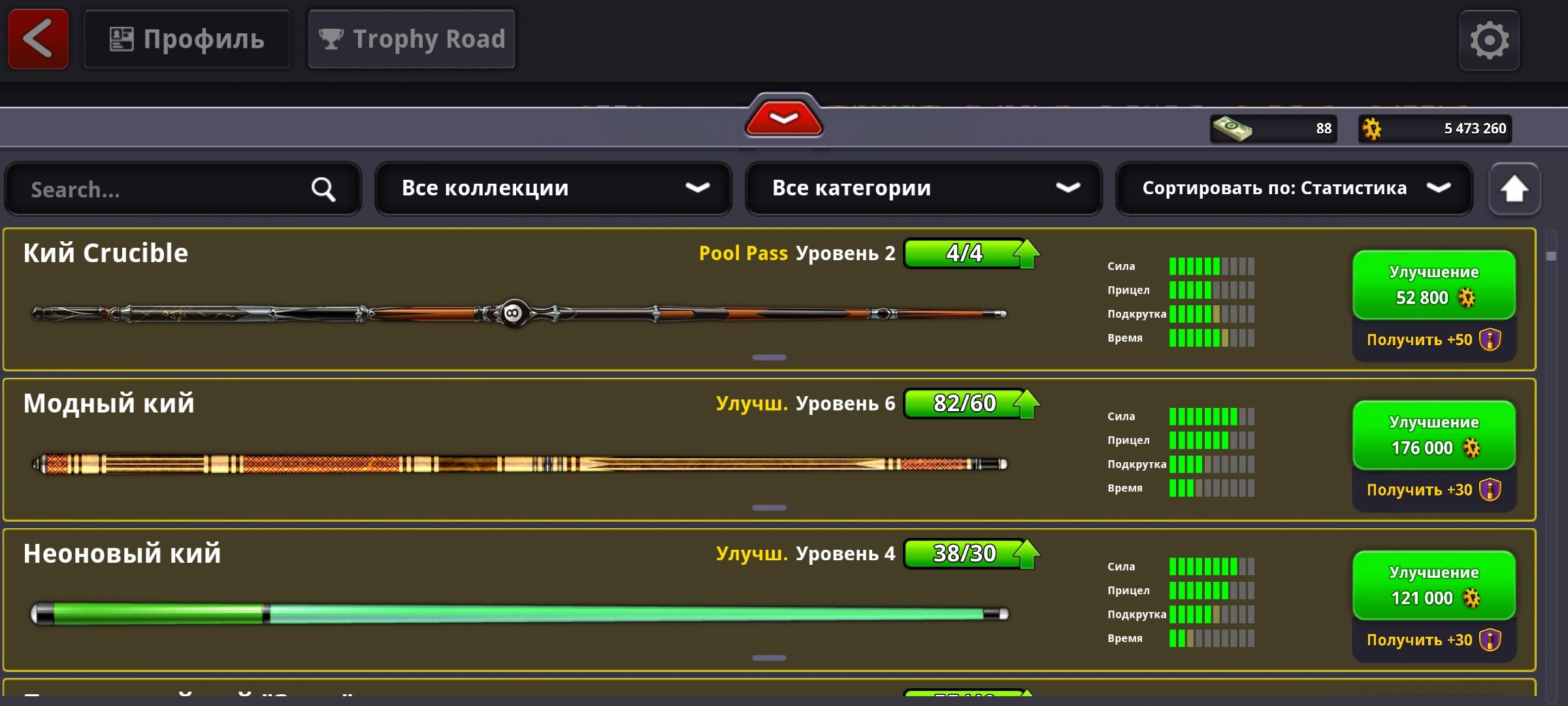Click the green upgrade arrow on Кий Crucible
The height and width of the screenshot is (706, 1568).
[x=1026, y=254]
